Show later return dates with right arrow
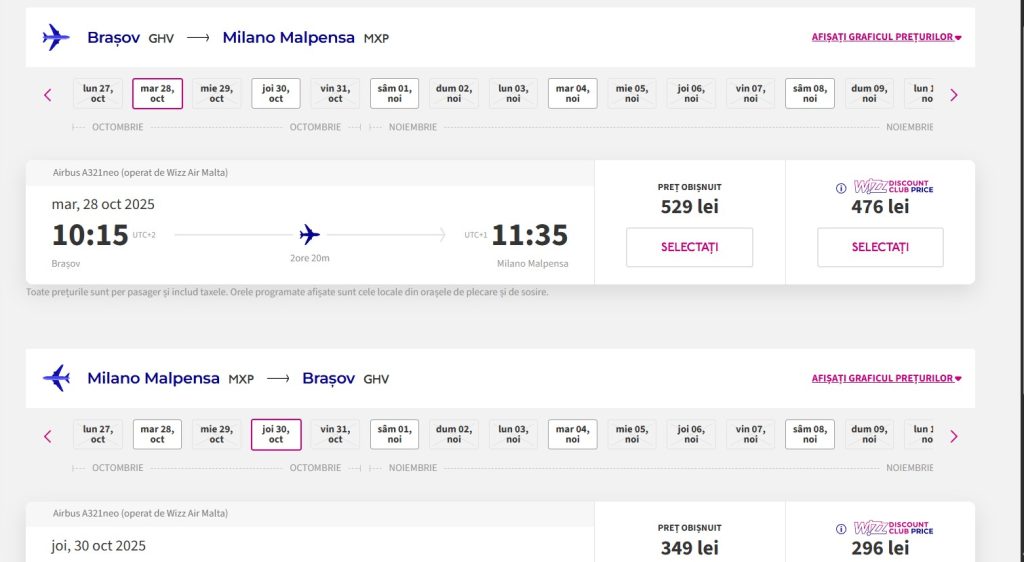1024x562 pixels. (953, 436)
